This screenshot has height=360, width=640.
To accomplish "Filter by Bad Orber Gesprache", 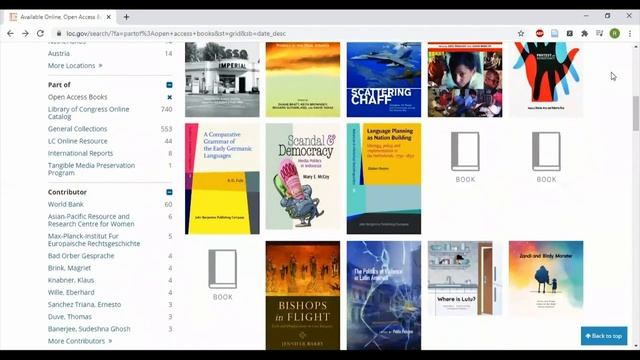I will [x=81, y=256].
